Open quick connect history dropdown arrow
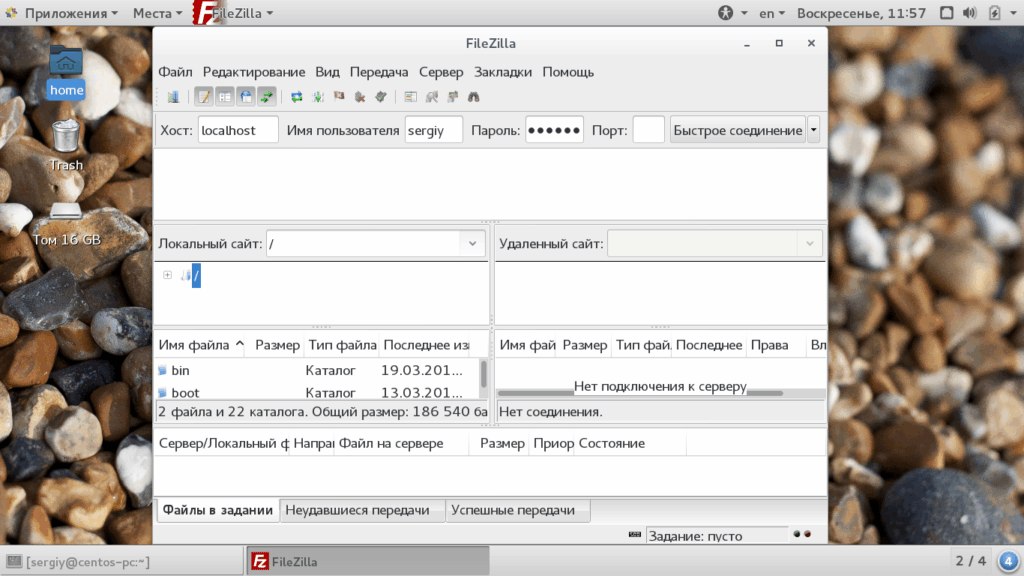 (x=814, y=130)
